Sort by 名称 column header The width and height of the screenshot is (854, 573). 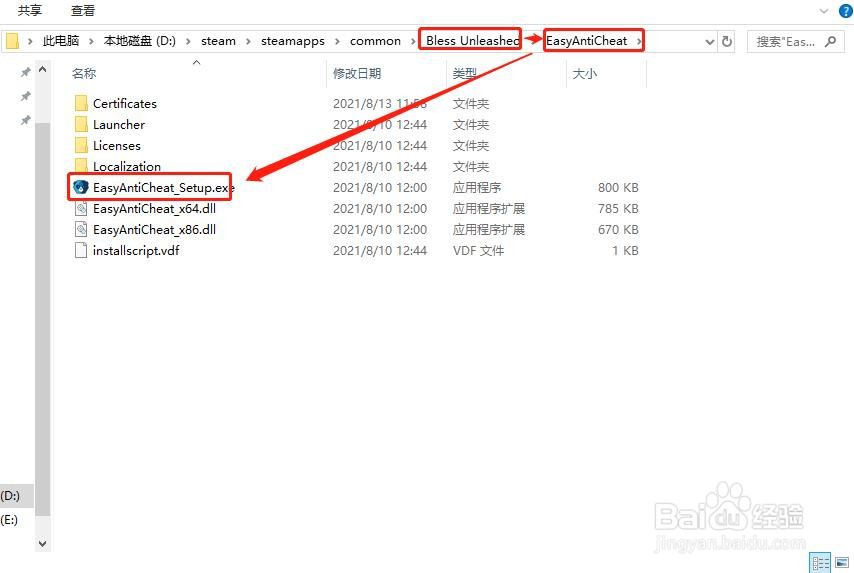click(x=84, y=74)
